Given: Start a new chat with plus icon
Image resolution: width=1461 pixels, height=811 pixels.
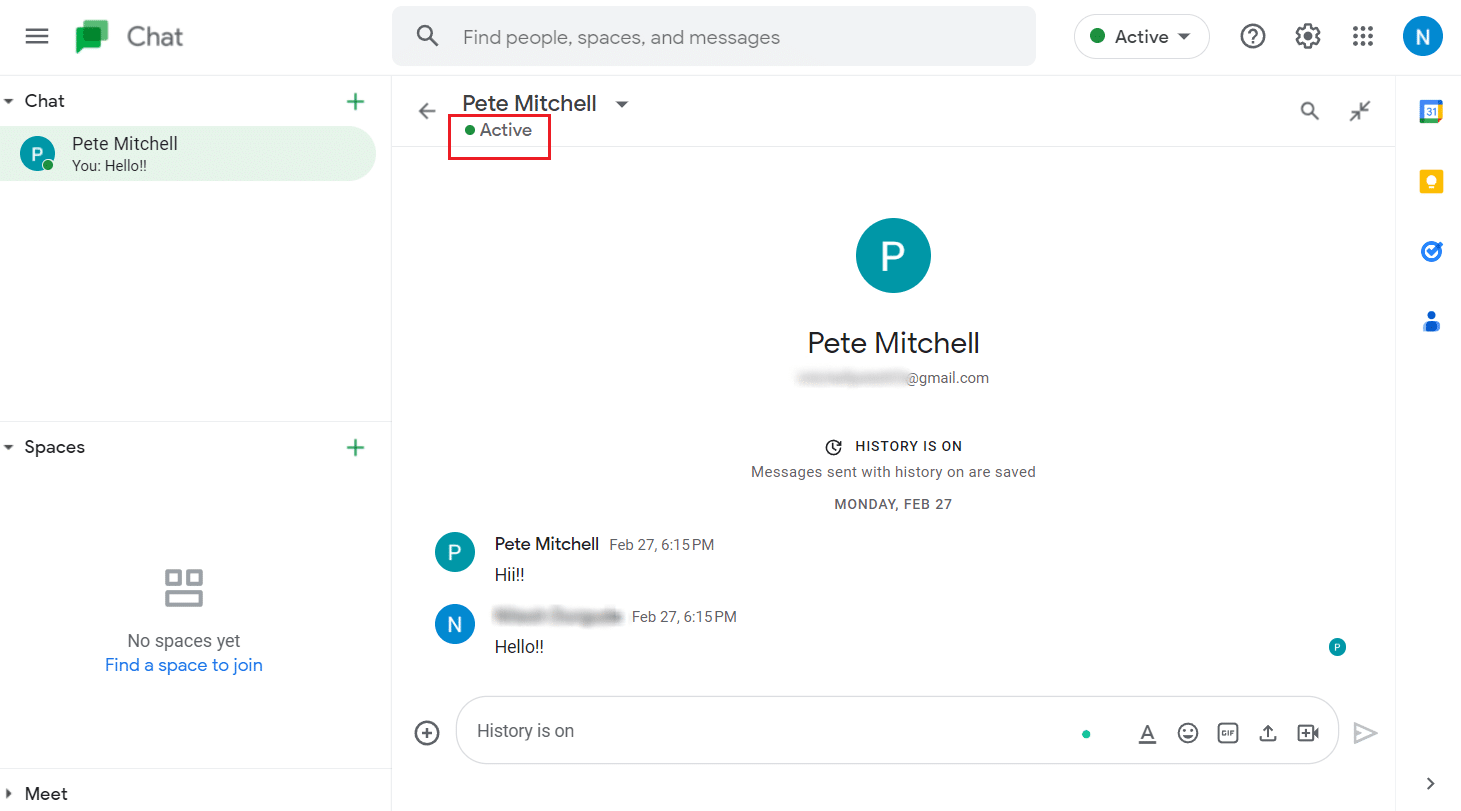Looking at the screenshot, I should click(355, 101).
